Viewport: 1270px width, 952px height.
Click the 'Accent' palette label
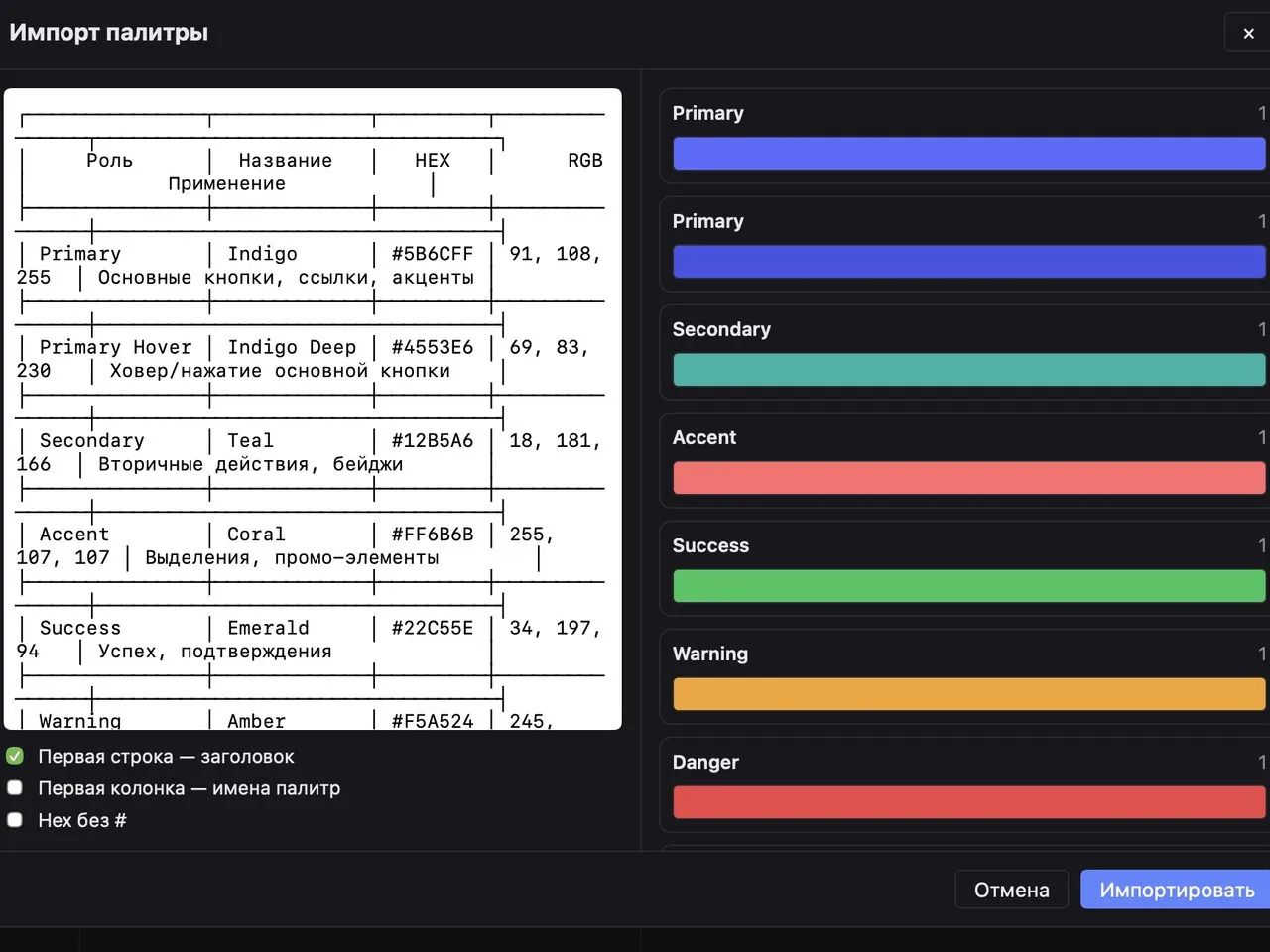point(704,437)
